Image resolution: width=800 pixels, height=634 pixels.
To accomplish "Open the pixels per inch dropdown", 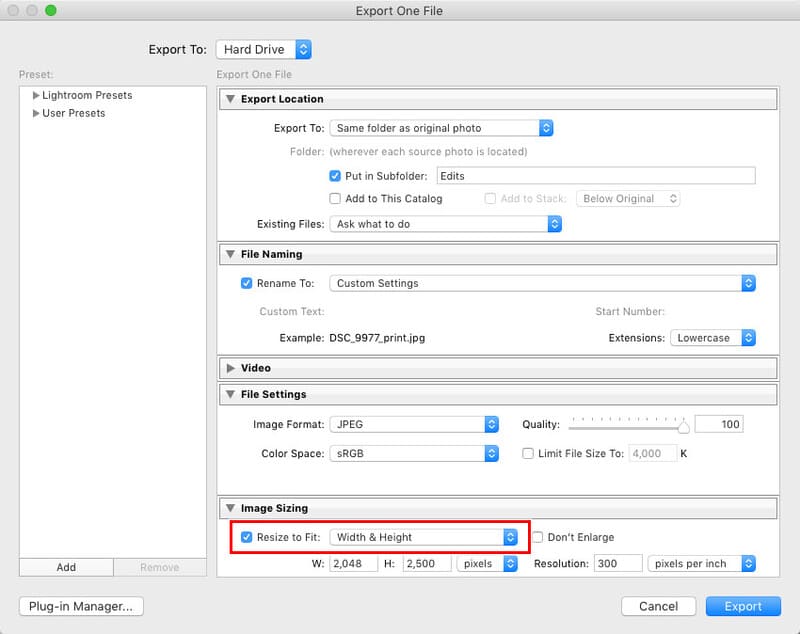I will (x=702, y=564).
